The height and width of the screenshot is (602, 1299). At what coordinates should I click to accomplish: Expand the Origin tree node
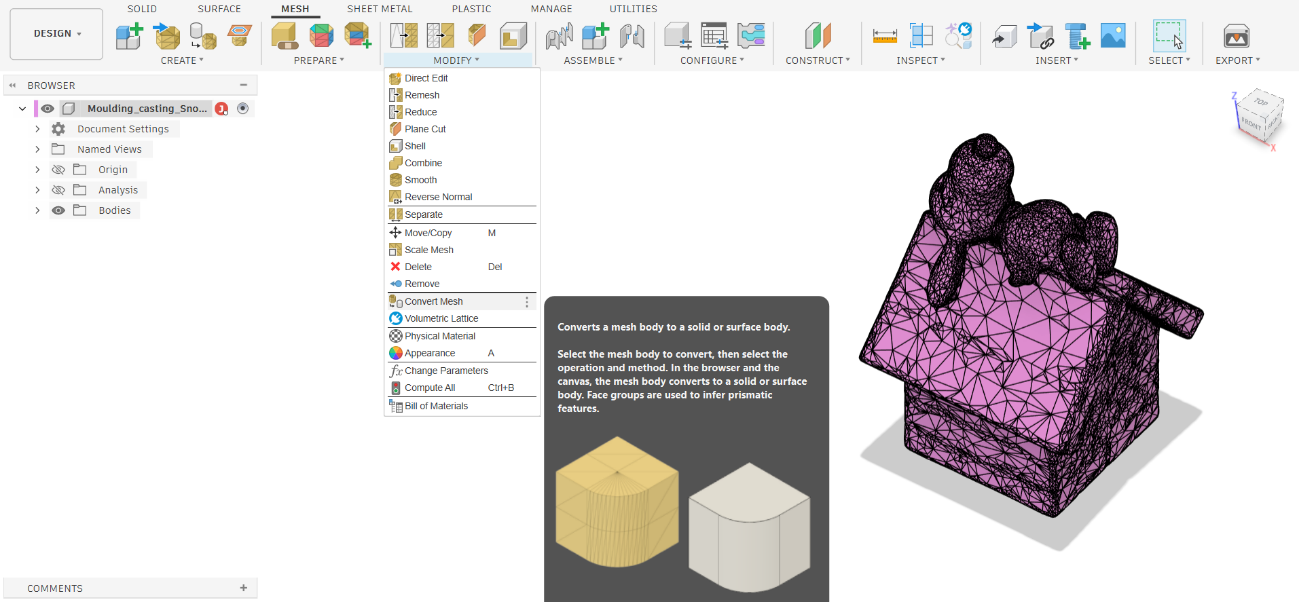click(x=38, y=170)
